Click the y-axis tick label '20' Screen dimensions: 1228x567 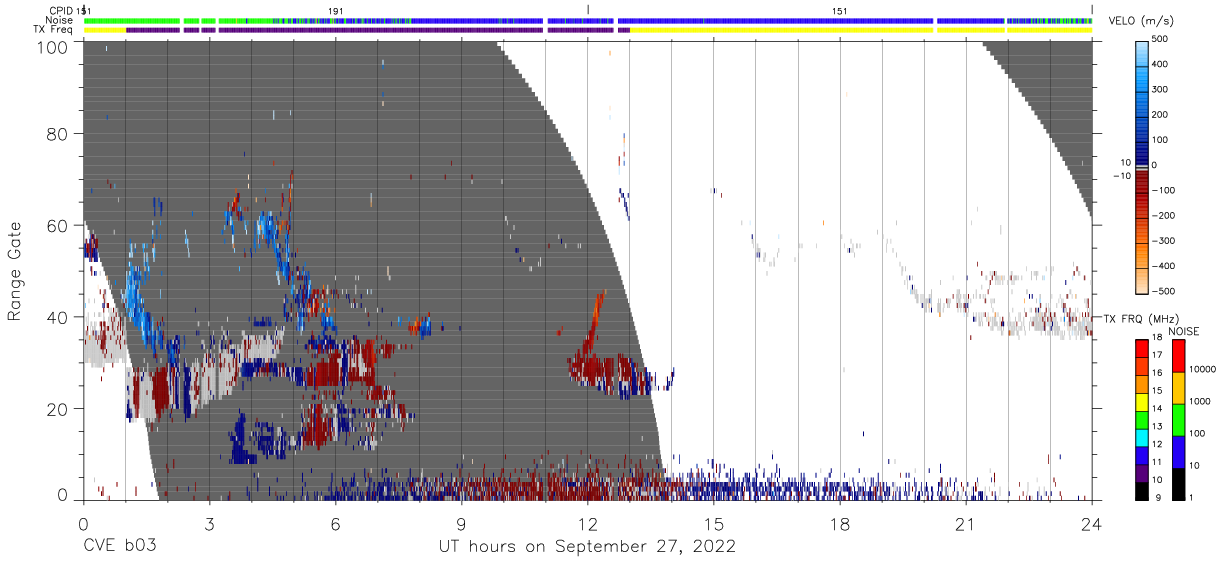coord(58,409)
